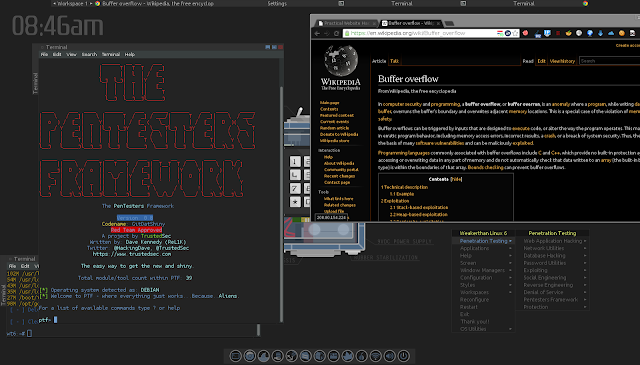Screen dimensions: 640x365
Task: Follow the Random article sidebar link
Action: pyautogui.click(x=334, y=128)
